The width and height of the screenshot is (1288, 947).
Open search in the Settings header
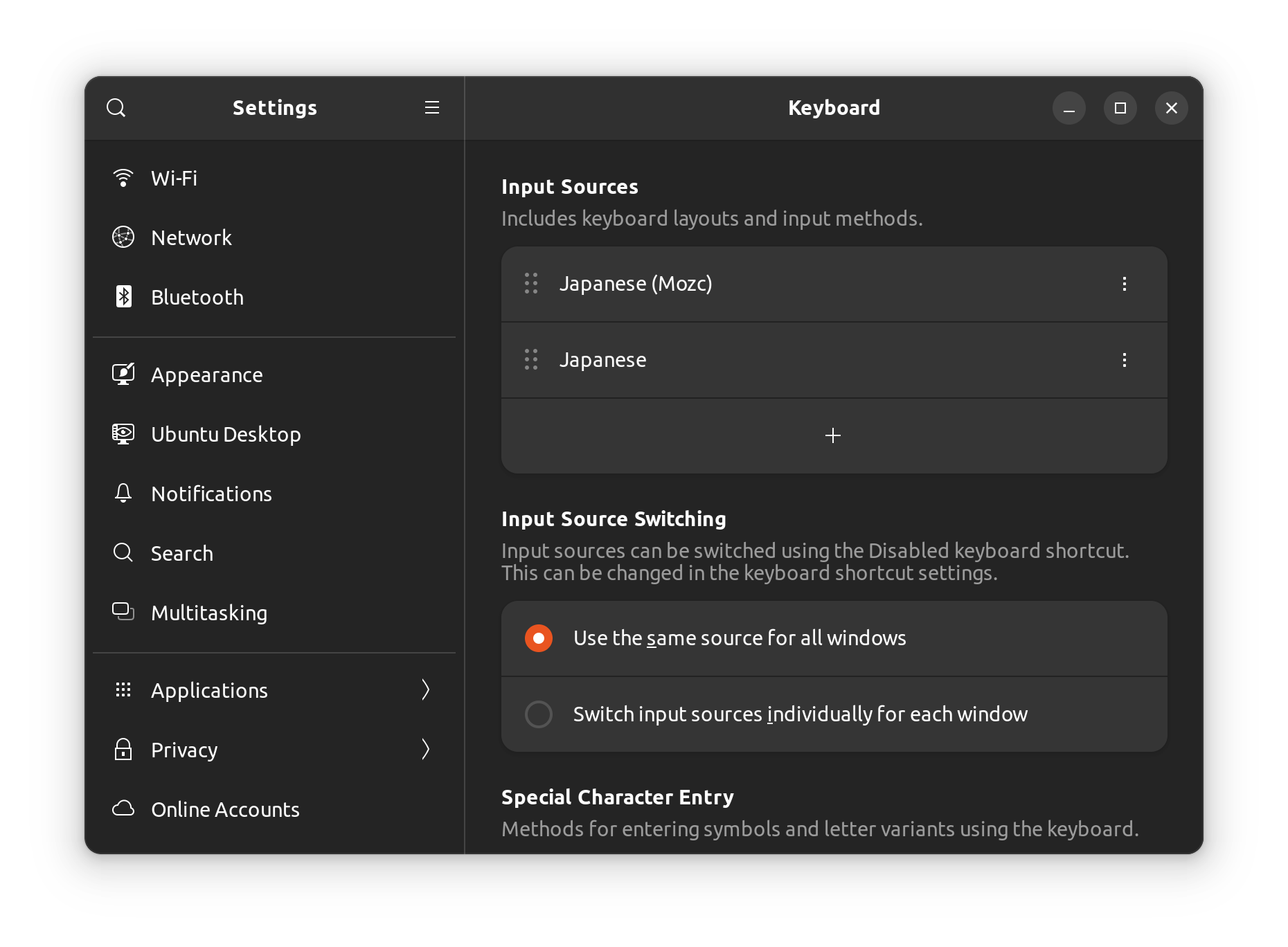[116, 108]
